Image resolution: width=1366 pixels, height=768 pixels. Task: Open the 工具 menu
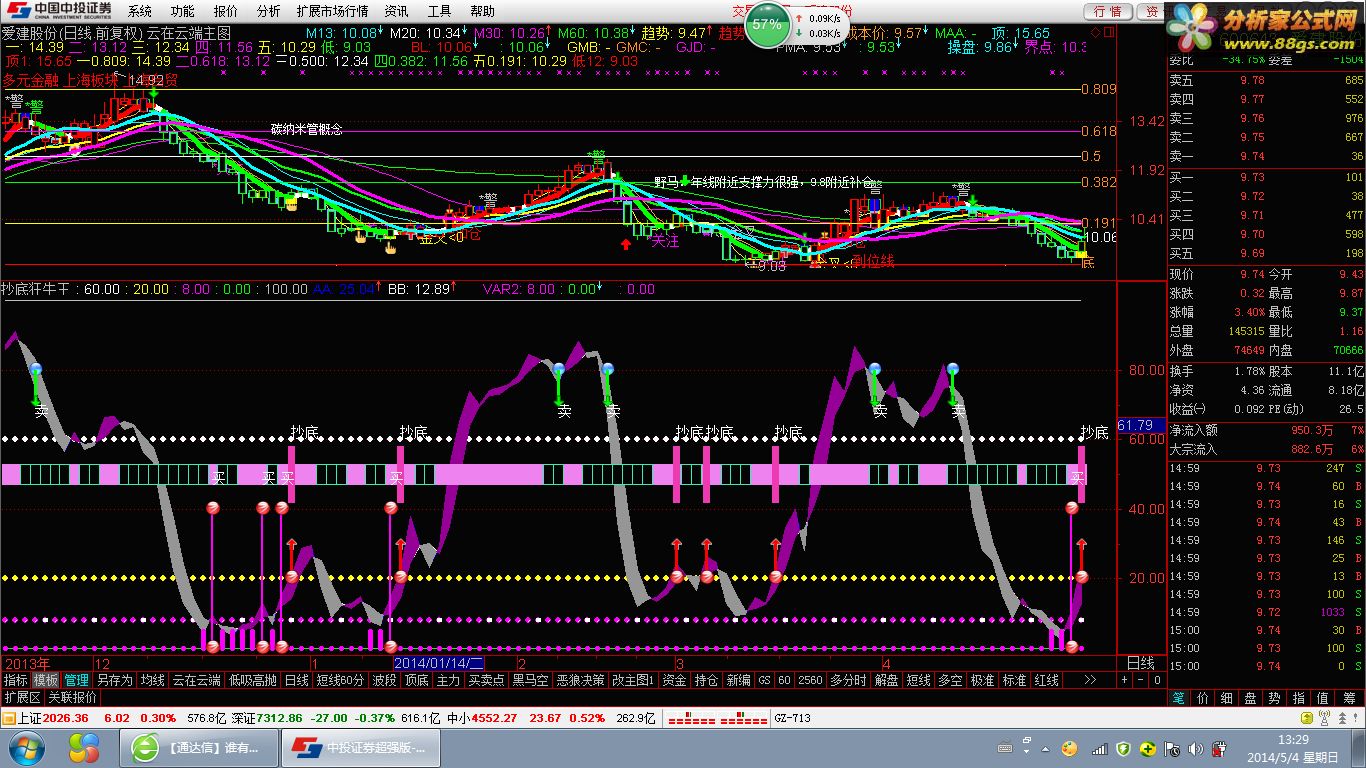coord(439,11)
